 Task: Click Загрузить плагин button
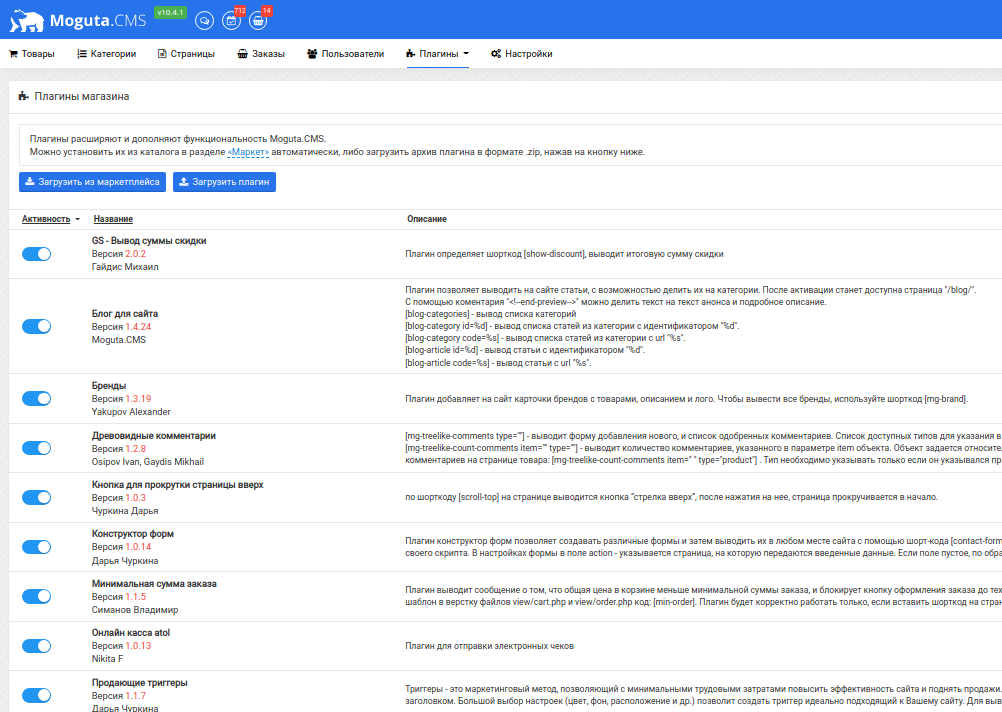coord(224,182)
